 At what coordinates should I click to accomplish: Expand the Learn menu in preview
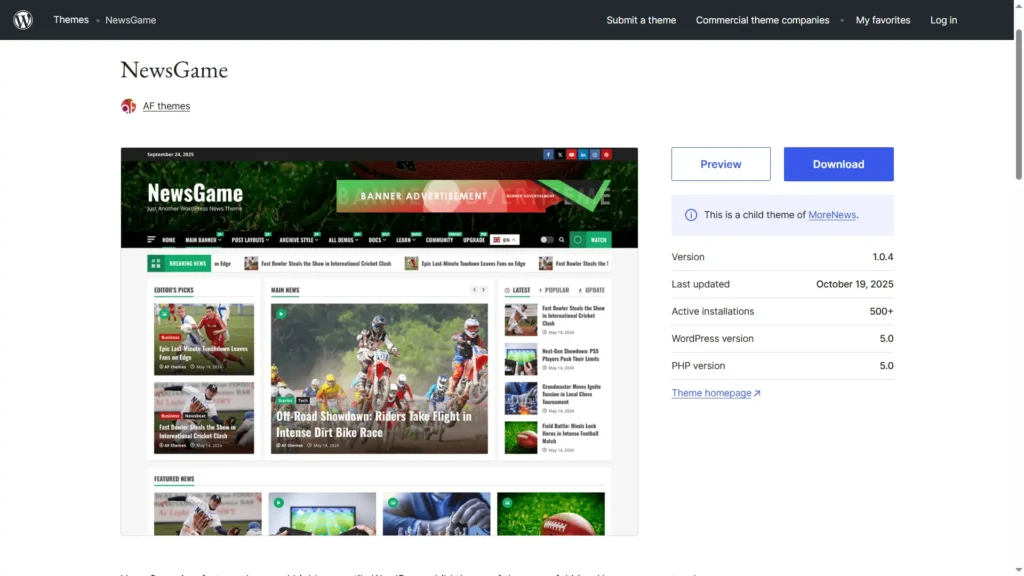pos(406,240)
